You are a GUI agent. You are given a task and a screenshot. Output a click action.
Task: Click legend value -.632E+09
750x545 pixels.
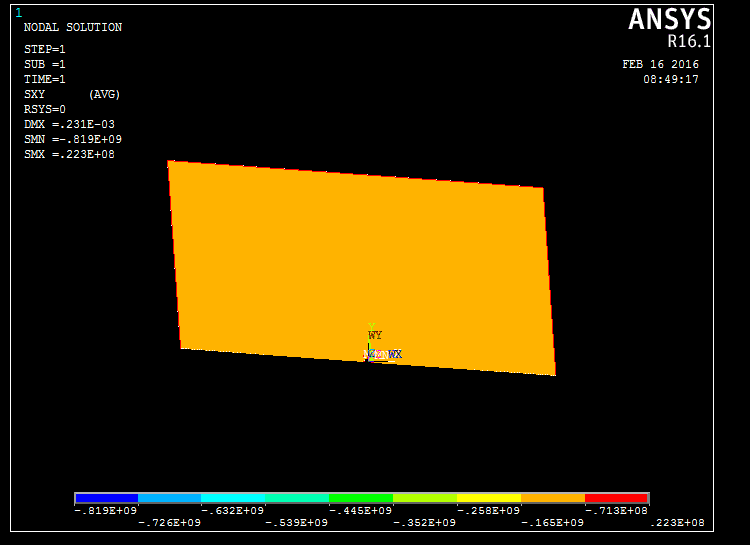(x=232, y=511)
